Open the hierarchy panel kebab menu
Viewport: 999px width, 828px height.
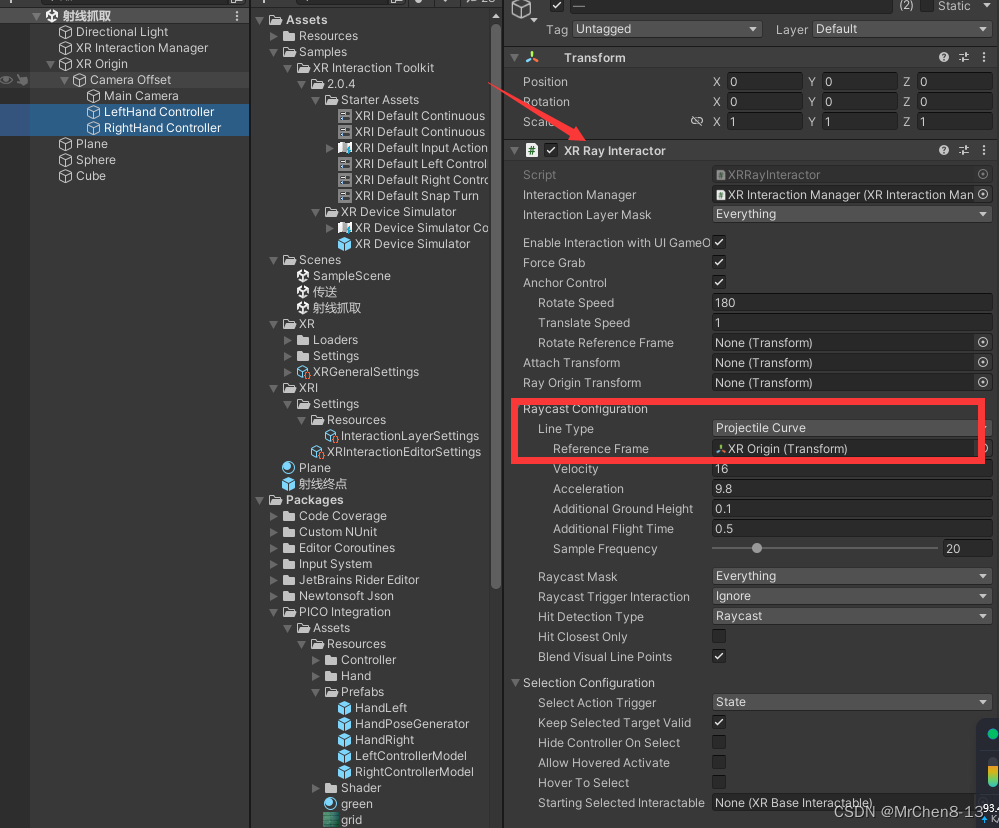tap(236, 15)
